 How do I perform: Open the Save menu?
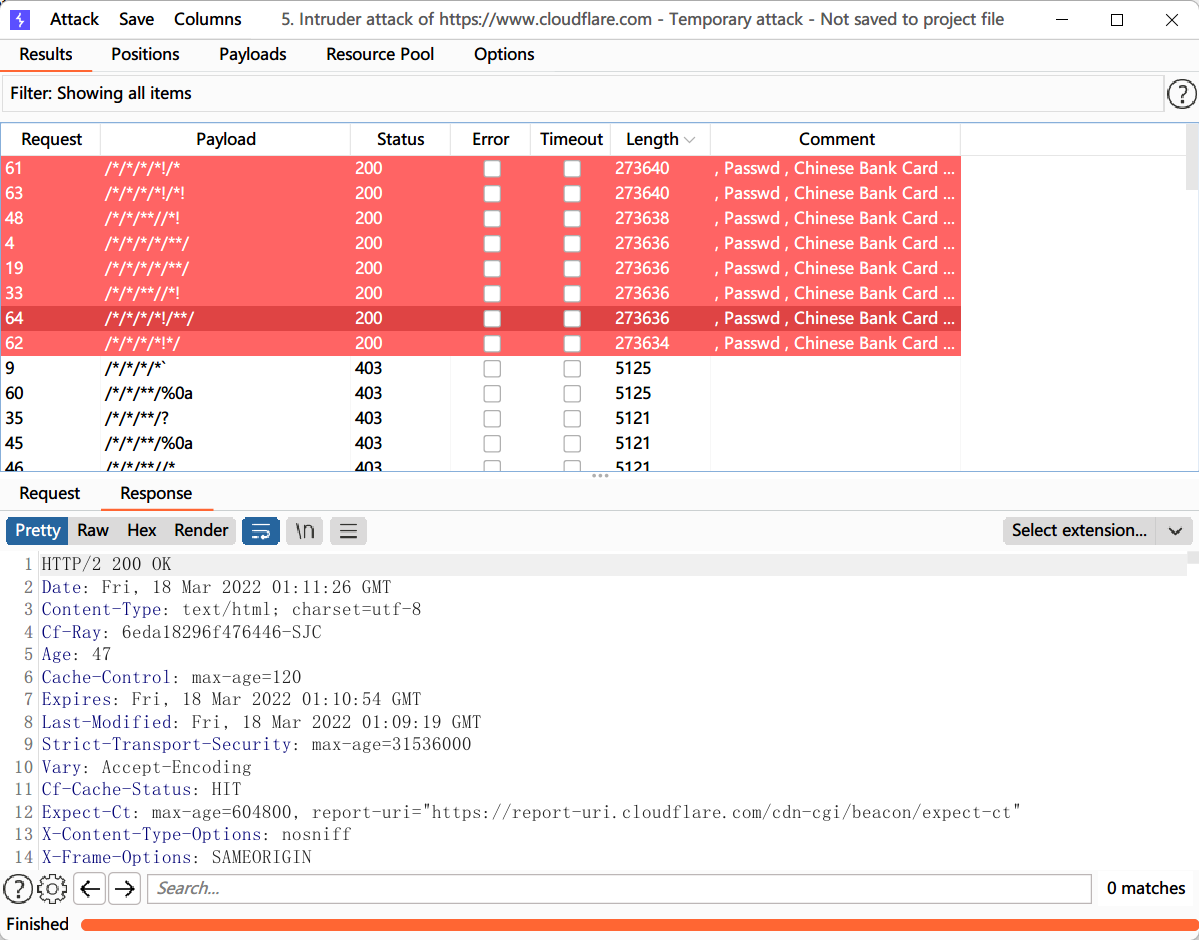[136, 20]
